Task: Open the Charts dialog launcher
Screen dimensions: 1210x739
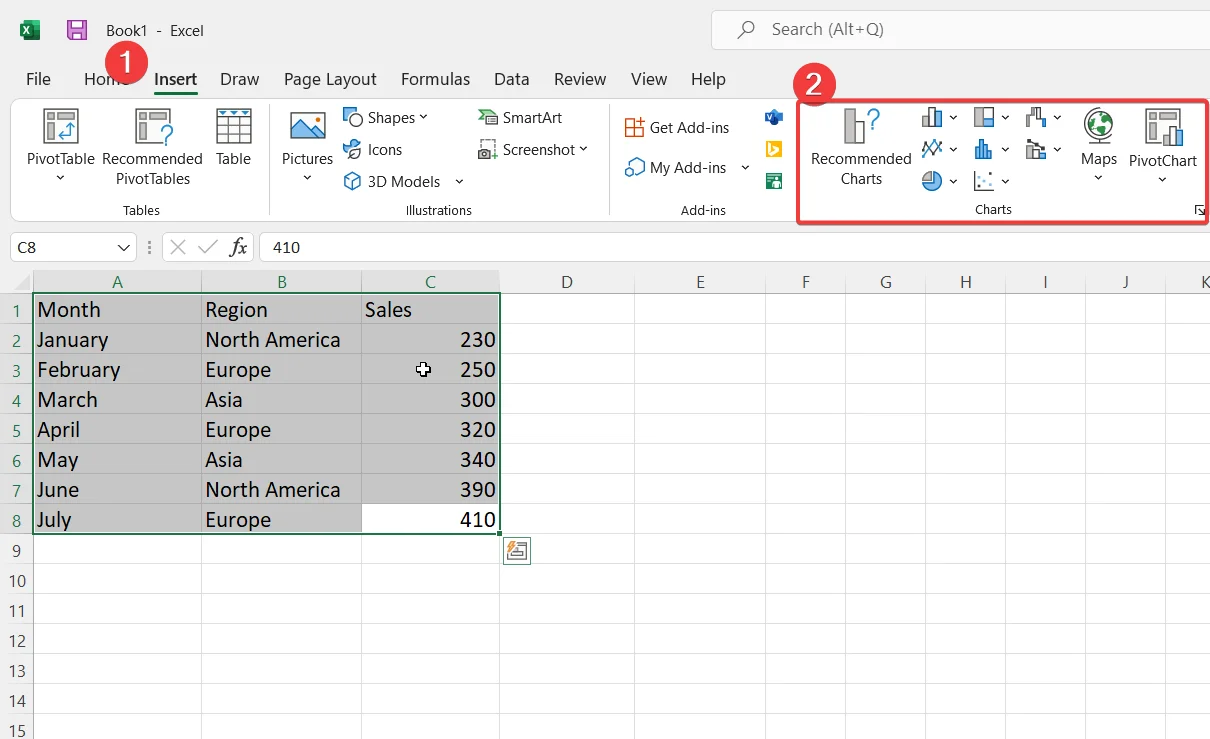Action: coord(1199,210)
